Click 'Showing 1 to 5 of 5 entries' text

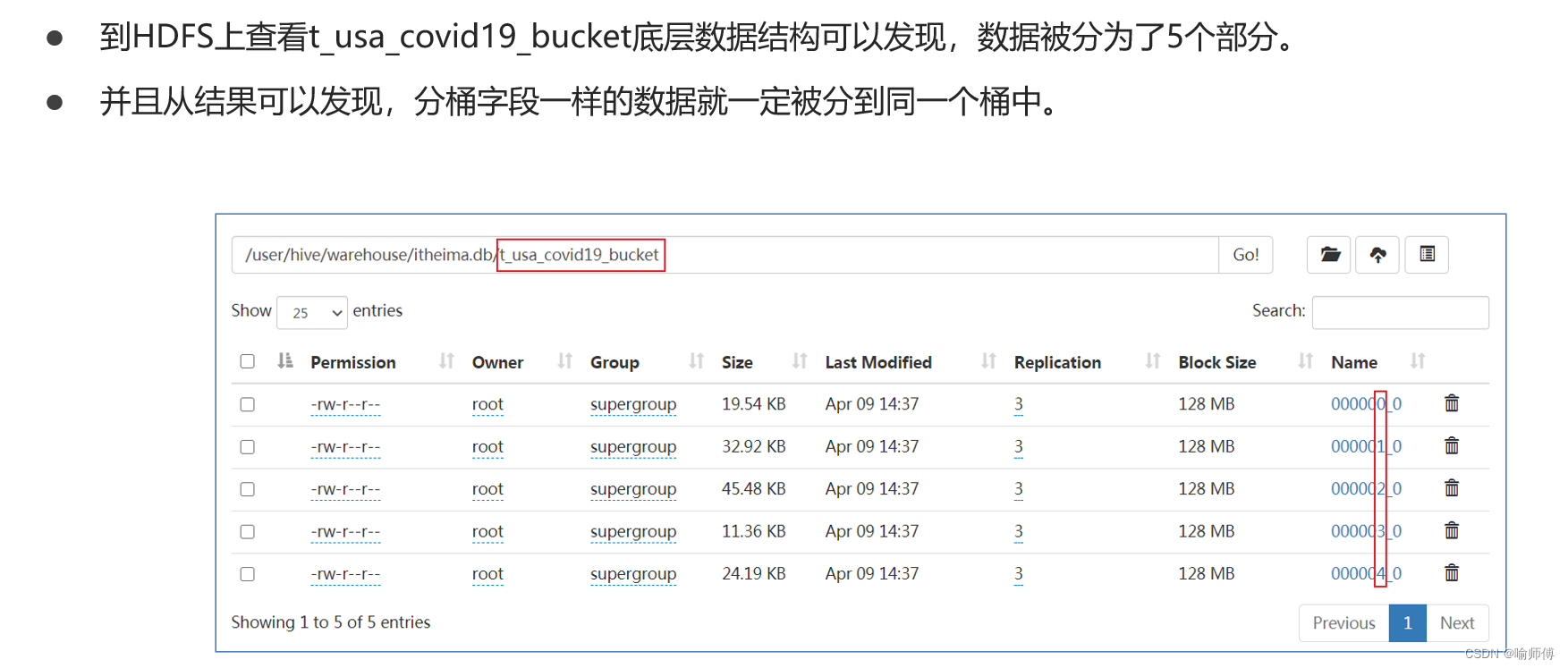tap(331, 622)
